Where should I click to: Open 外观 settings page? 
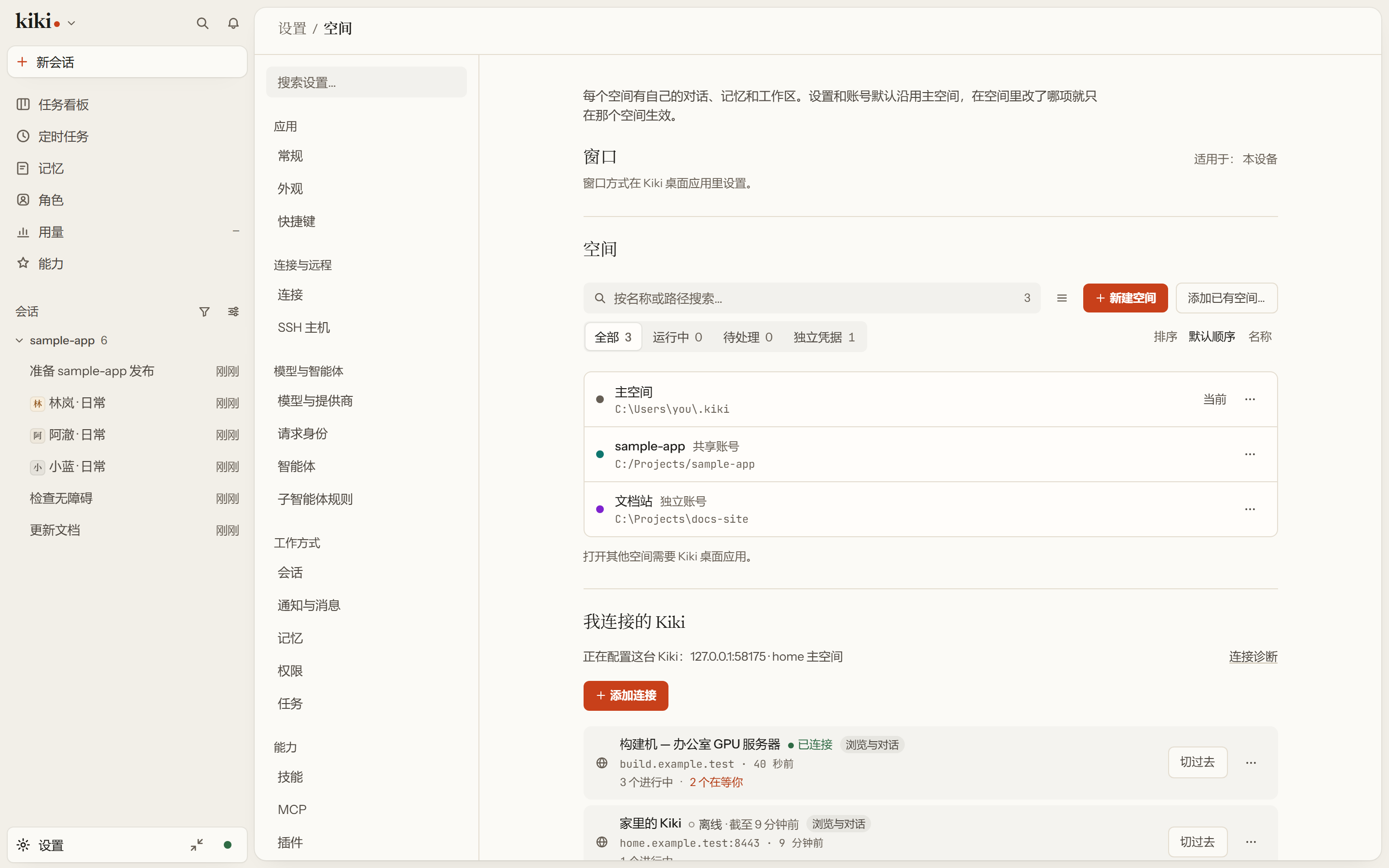[366, 188]
